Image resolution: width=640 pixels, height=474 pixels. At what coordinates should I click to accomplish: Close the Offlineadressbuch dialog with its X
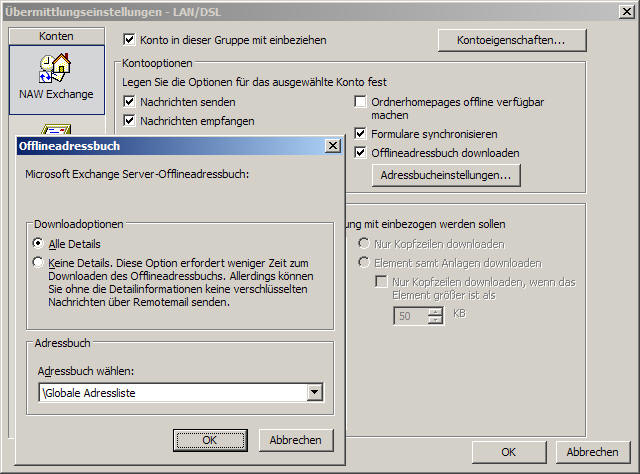click(x=332, y=146)
